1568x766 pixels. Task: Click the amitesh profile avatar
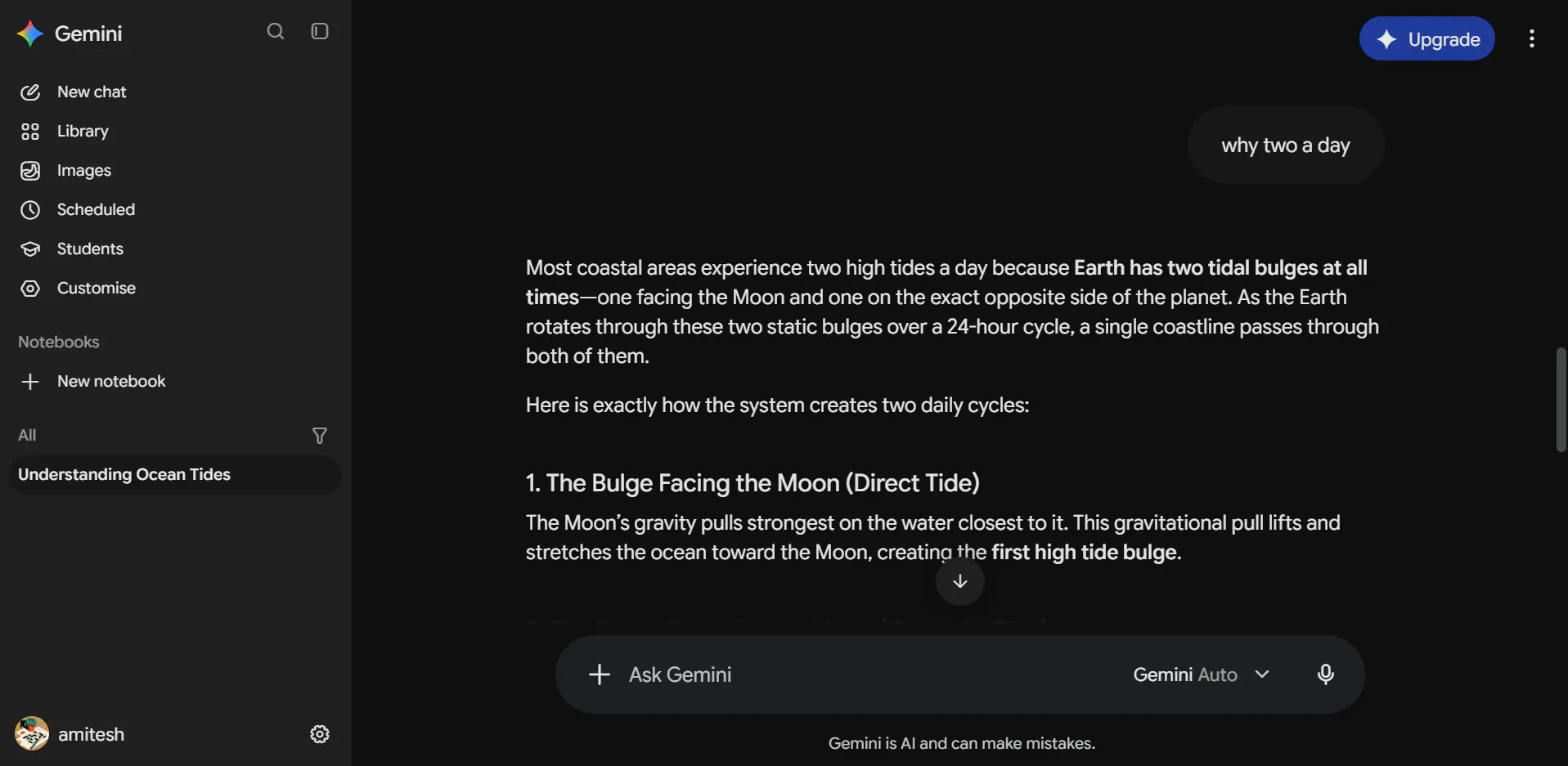tap(32, 734)
